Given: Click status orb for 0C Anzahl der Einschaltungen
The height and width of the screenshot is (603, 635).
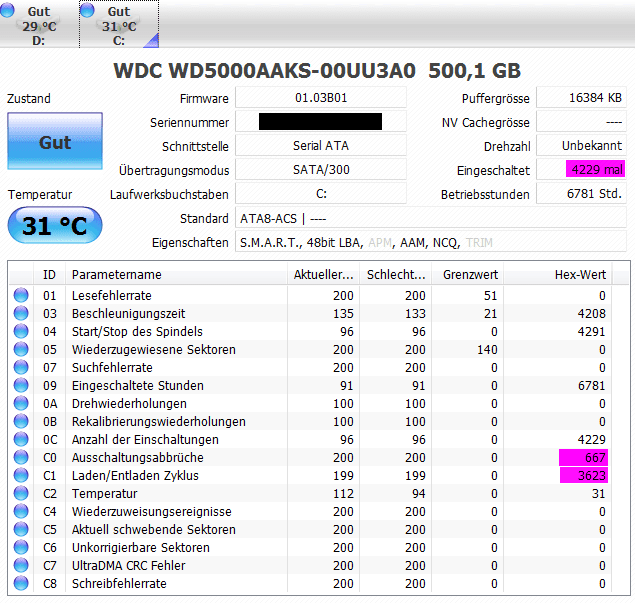Looking at the screenshot, I should tap(21, 439).
